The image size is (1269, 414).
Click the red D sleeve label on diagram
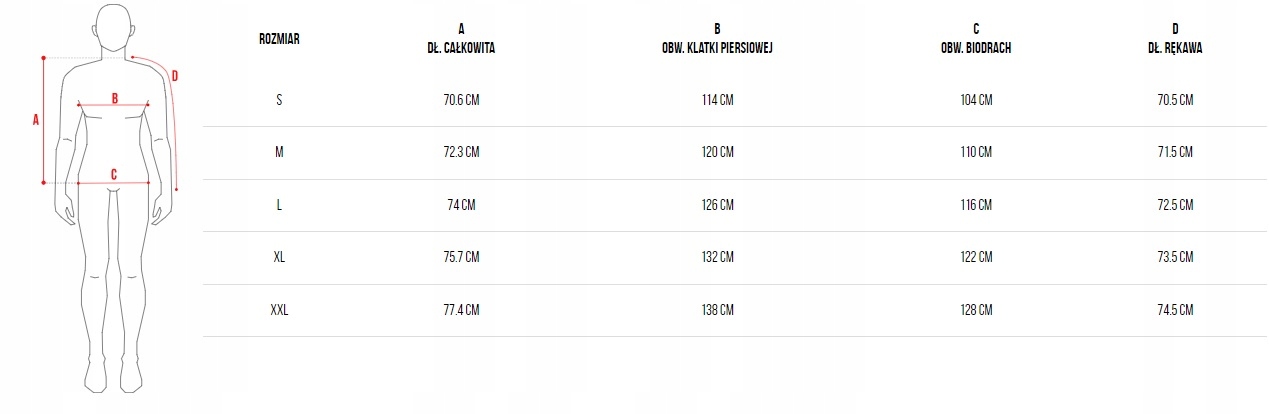click(x=175, y=75)
